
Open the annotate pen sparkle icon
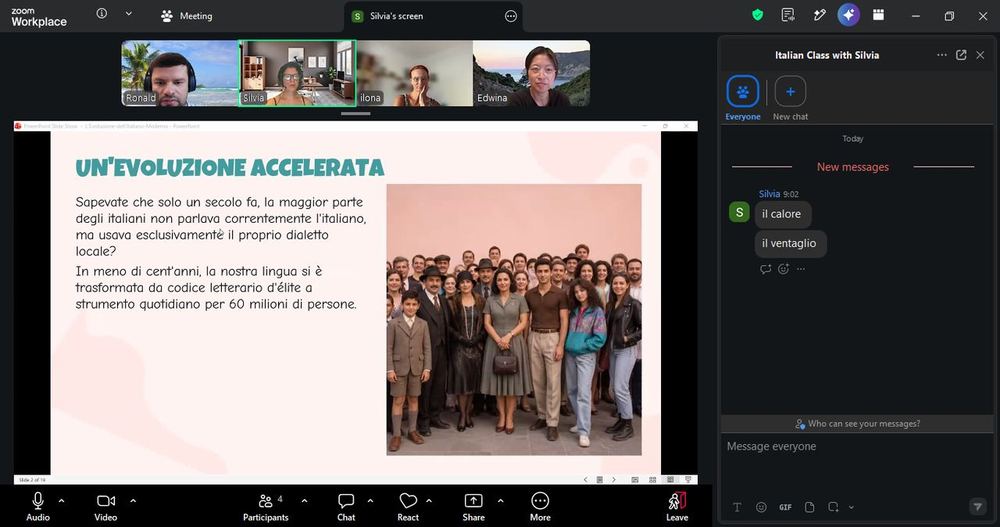(x=820, y=15)
